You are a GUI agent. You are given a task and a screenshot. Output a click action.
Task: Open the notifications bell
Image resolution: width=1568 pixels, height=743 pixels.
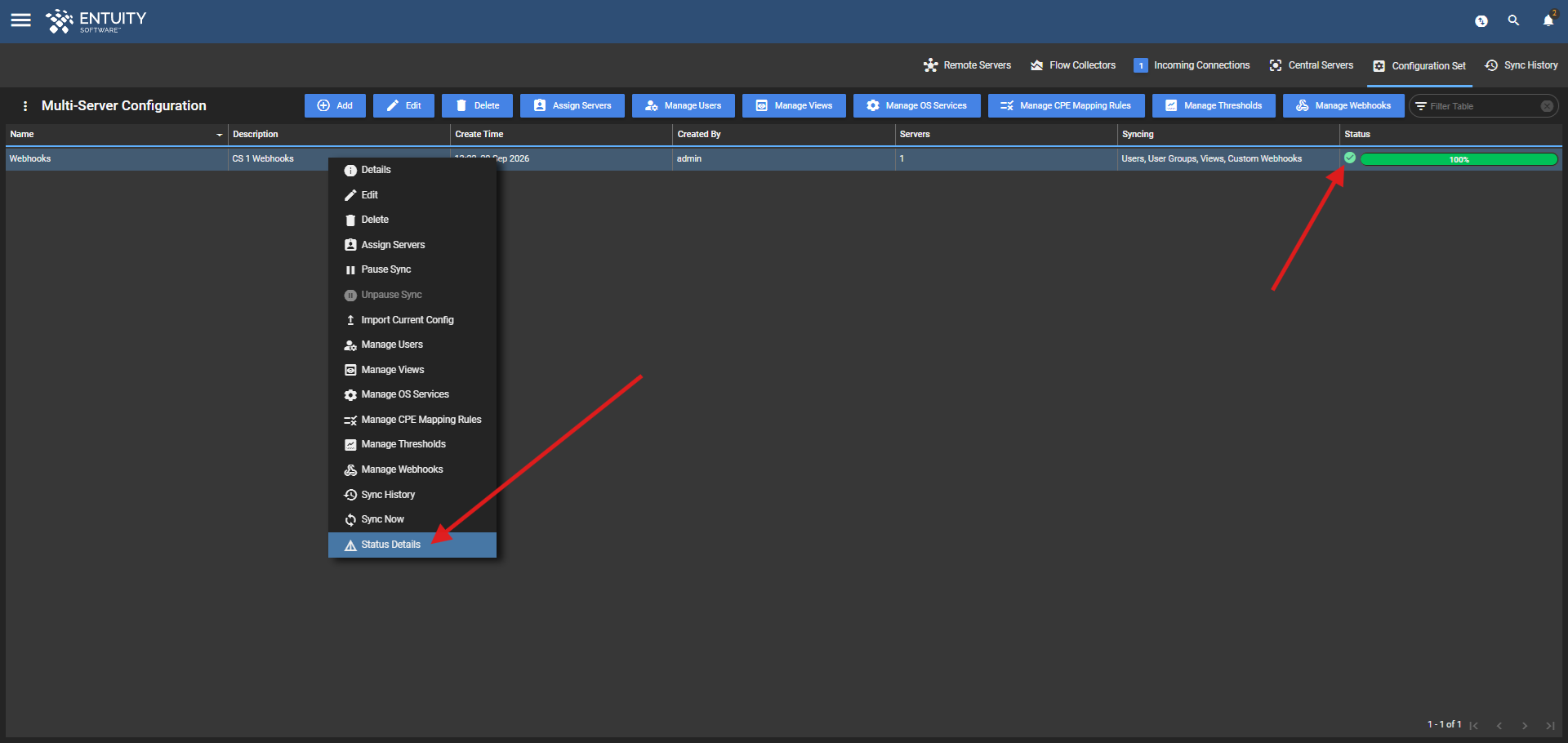pos(1548,20)
